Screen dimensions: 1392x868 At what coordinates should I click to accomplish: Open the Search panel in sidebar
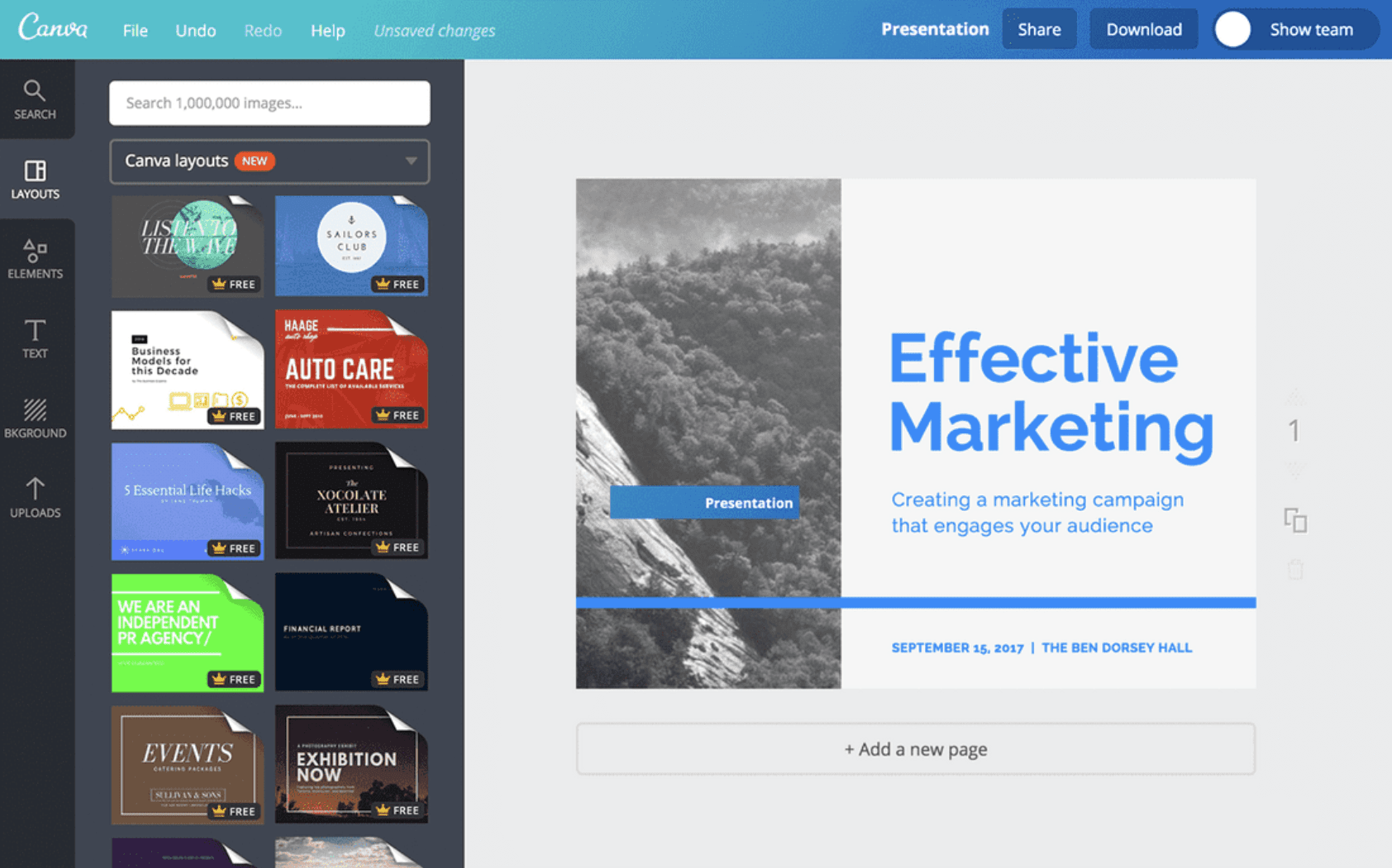coord(35,99)
